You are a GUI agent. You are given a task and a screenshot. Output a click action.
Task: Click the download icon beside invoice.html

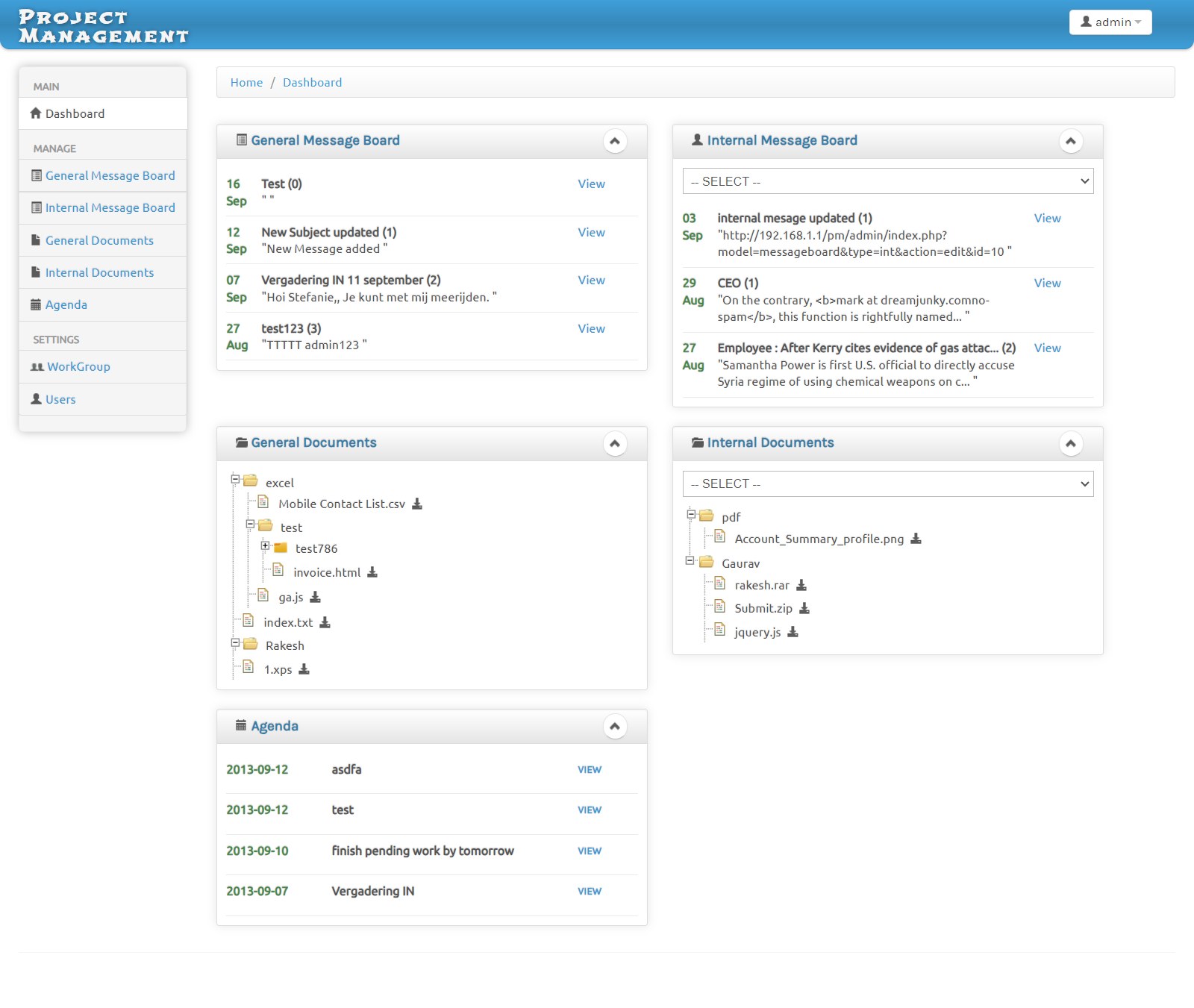point(372,572)
